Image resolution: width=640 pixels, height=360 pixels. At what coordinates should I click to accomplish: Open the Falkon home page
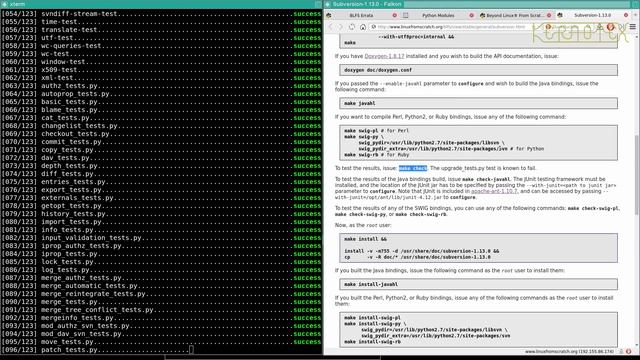(363, 27)
